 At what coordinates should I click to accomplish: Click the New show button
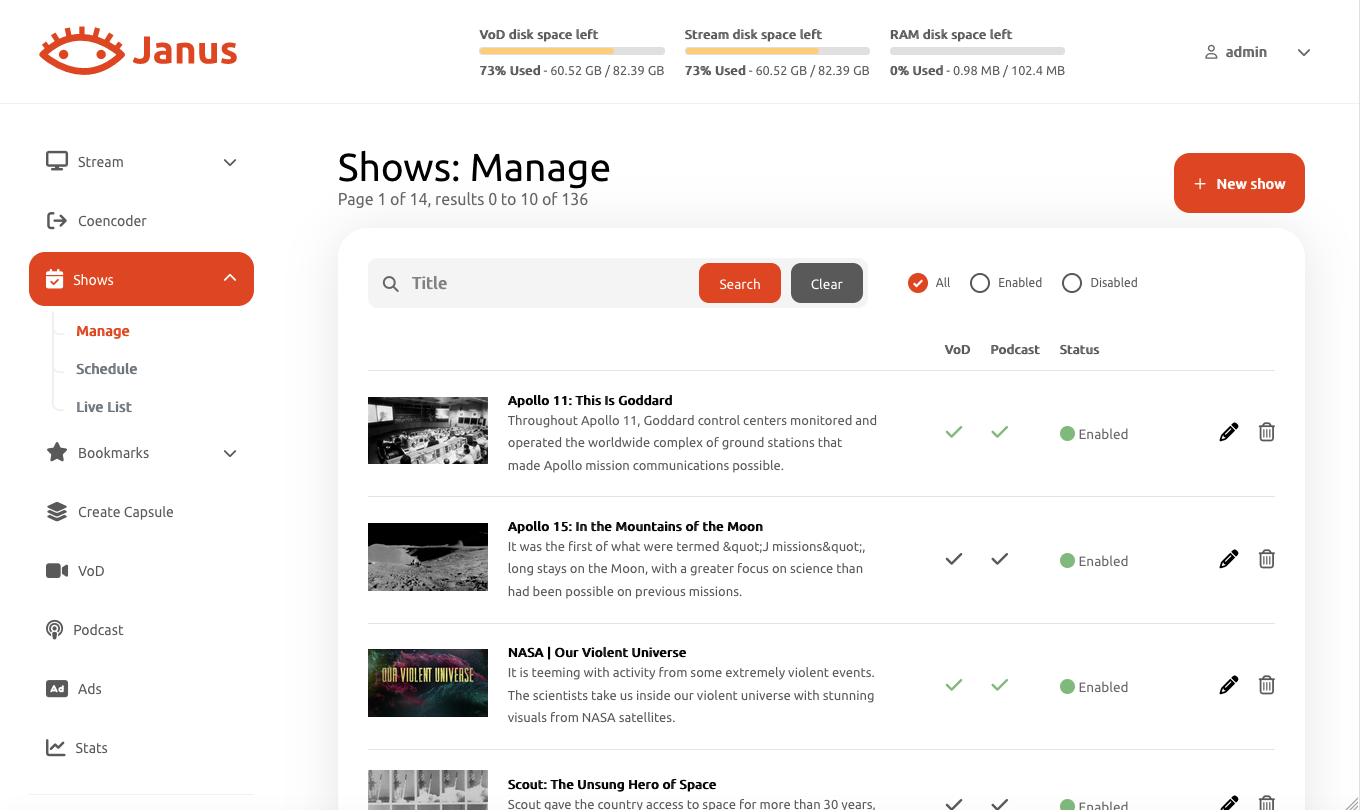point(1239,183)
